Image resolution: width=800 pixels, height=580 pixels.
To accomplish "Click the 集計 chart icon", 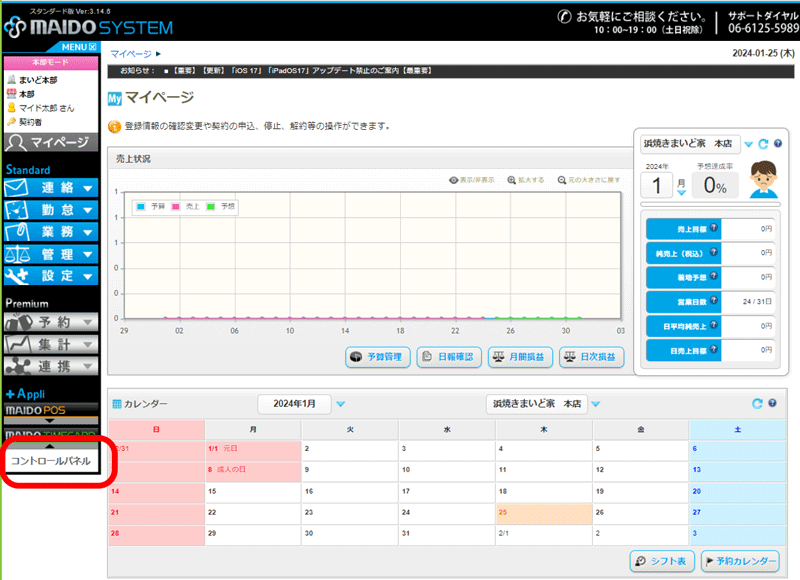I will (x=18, y=344).
